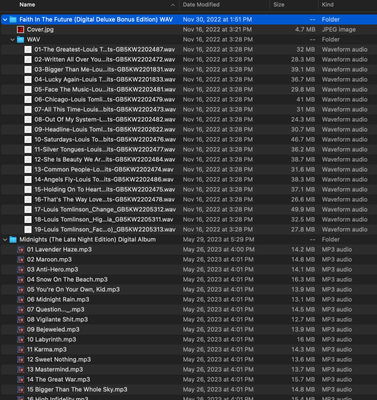The width and height of the screenshot is (377, 400).
Task: Click the 01 Lavender Haze mp3 icon
Action: (x=21, y=250)
